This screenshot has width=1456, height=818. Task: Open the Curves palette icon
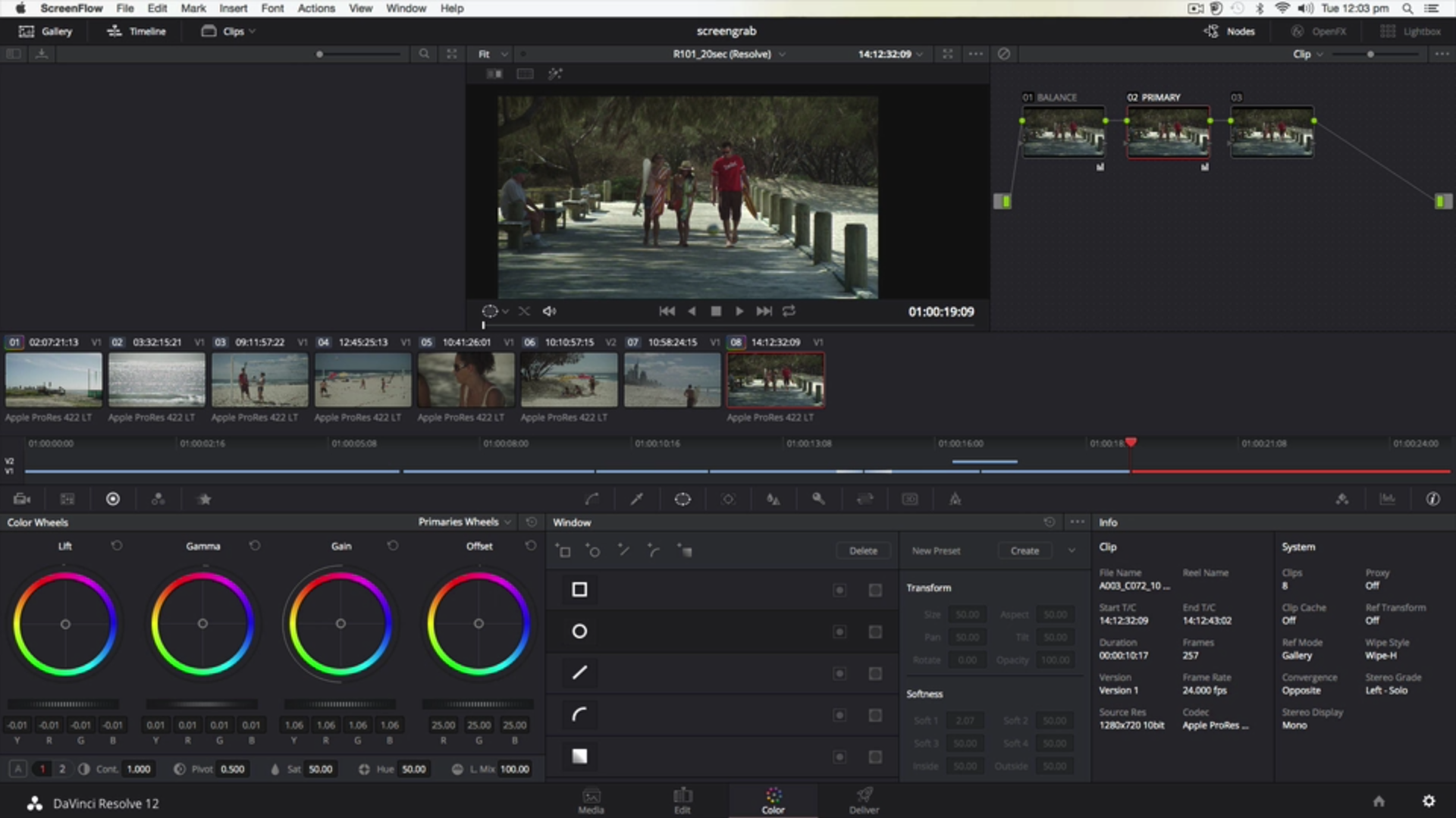pyautogui.click(x=591, y=499)
